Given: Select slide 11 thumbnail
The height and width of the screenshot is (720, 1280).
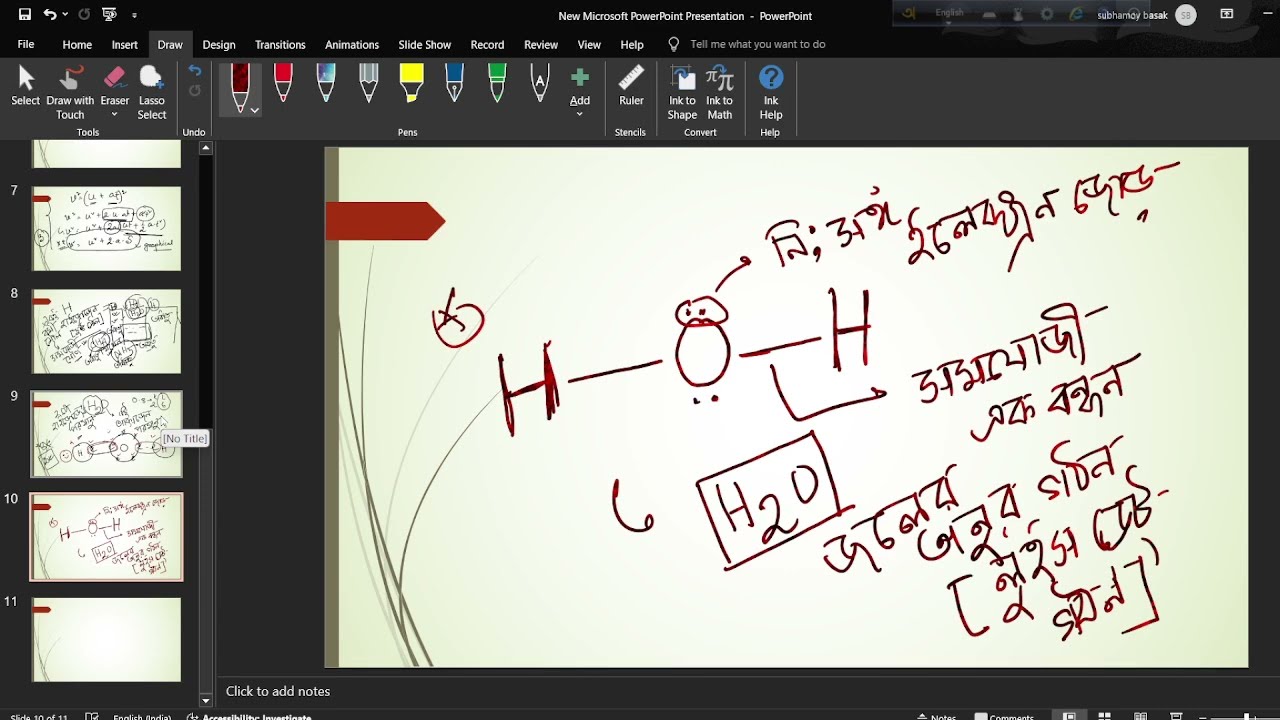Looking at the screenshot, I should [x=107, y=640].
